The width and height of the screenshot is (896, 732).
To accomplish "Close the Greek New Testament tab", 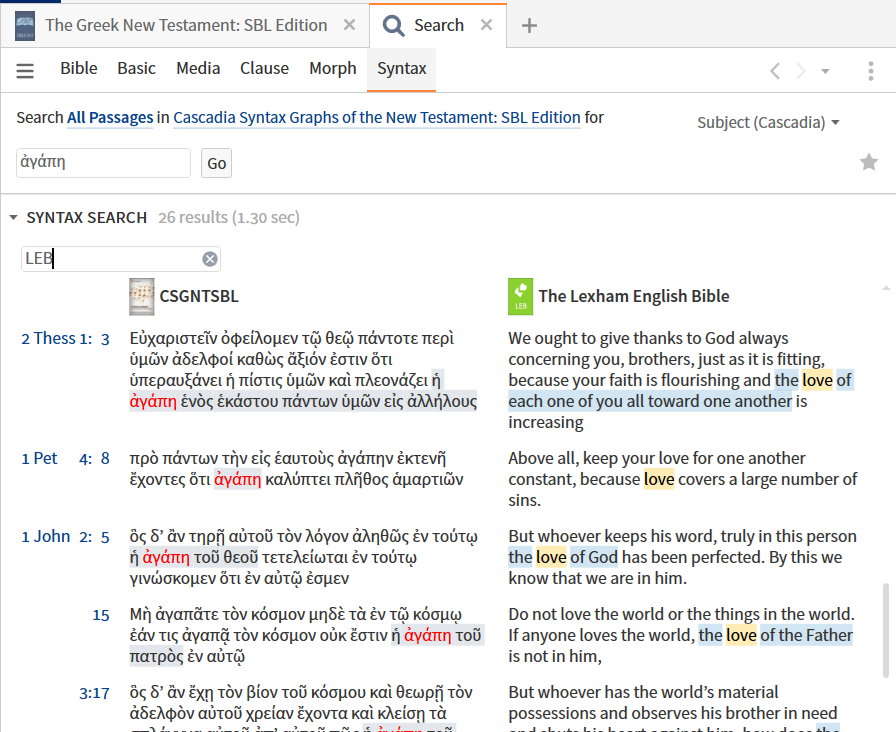I will [349, 25].
